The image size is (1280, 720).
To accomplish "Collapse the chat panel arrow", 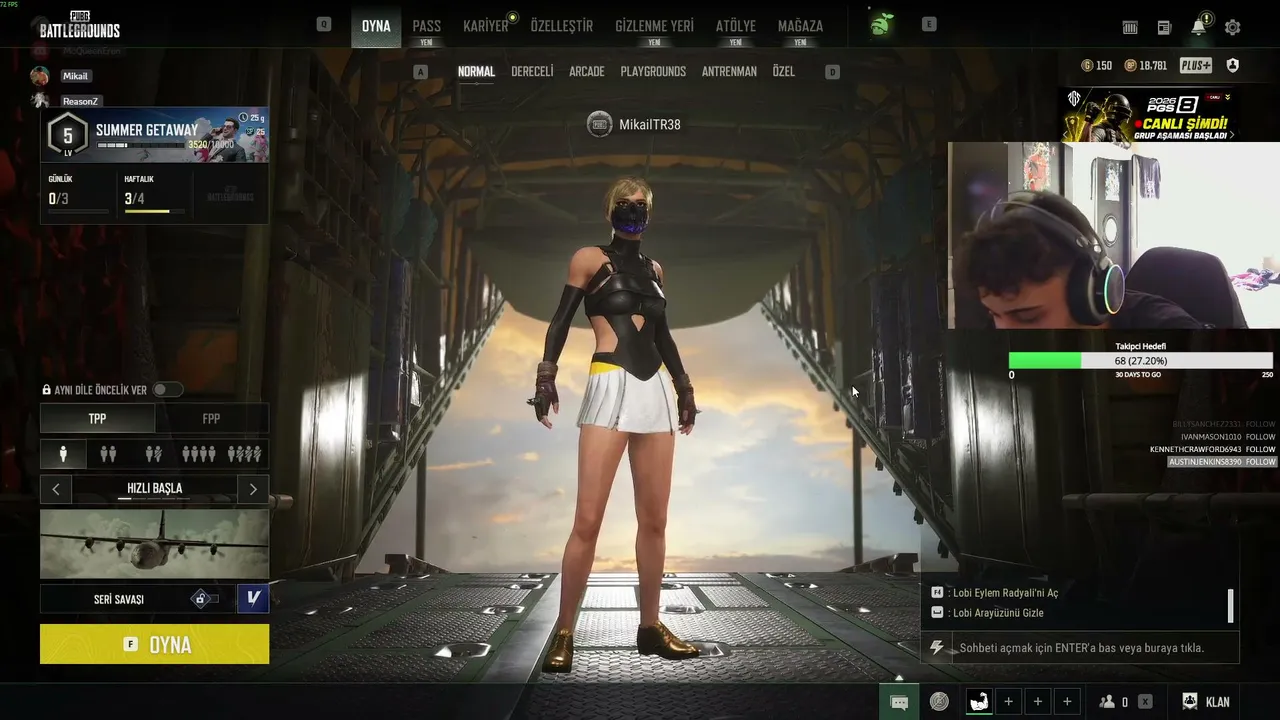I will pyautogui.click(x=898, y=678).
